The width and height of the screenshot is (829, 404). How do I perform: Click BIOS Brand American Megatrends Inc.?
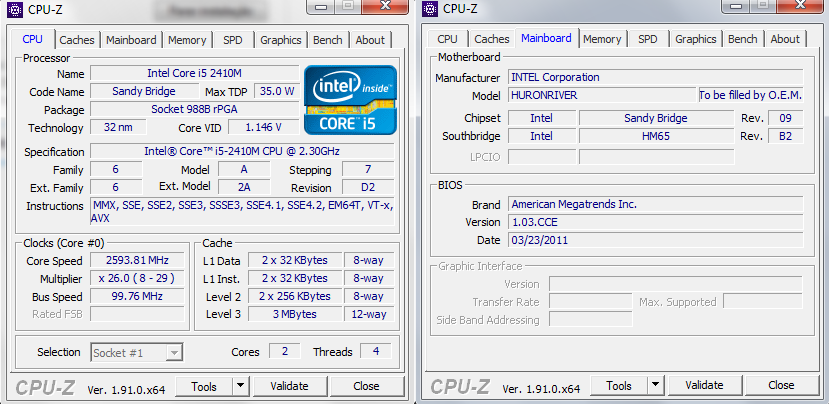pos(656,204)
